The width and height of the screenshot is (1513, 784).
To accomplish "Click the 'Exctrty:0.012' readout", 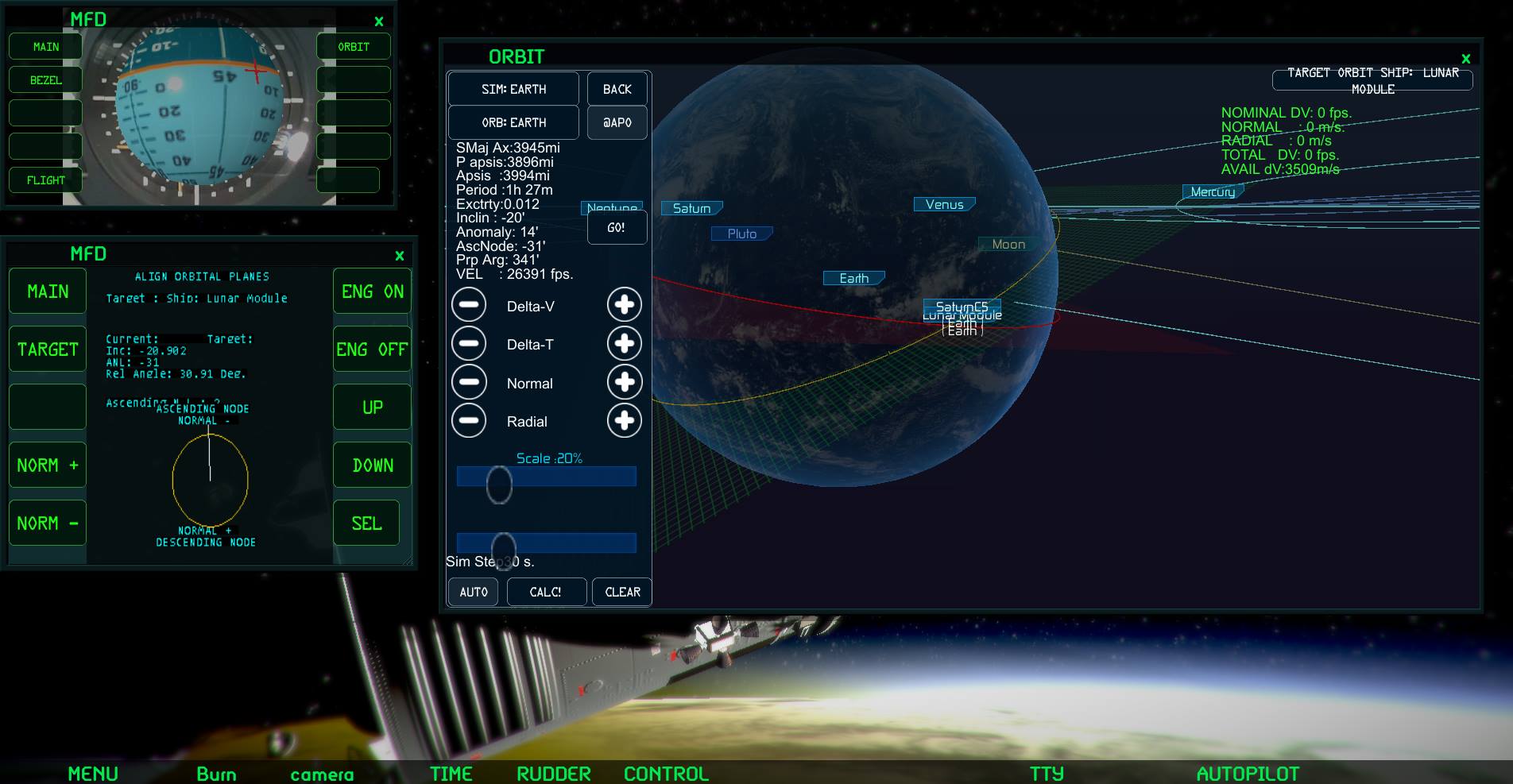I will pos(497,204).
